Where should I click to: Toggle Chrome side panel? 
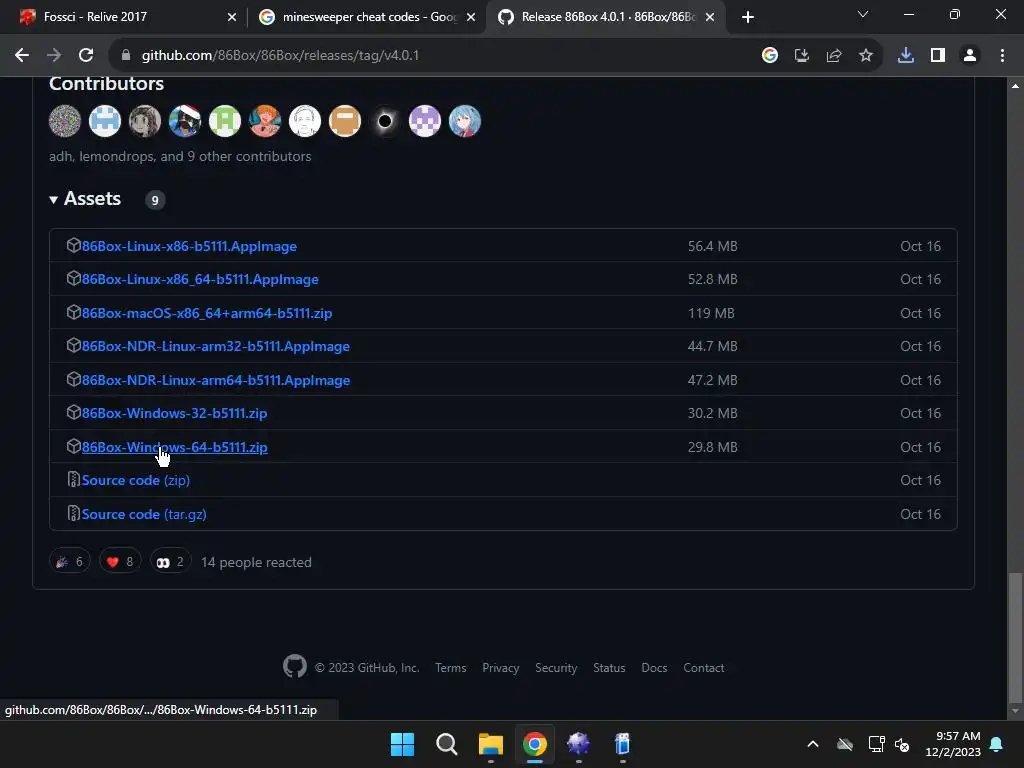[x=938, y=56]
